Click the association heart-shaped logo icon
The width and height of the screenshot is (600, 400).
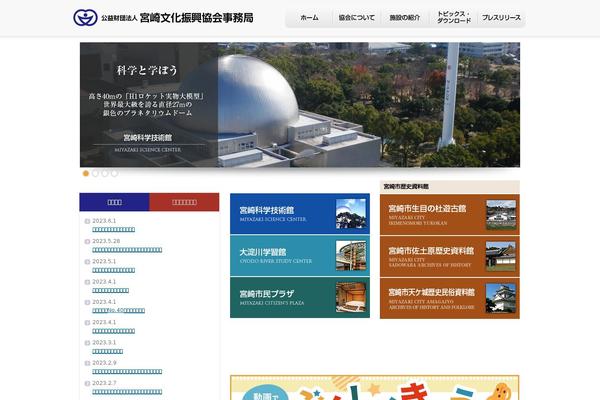point(85,18)
